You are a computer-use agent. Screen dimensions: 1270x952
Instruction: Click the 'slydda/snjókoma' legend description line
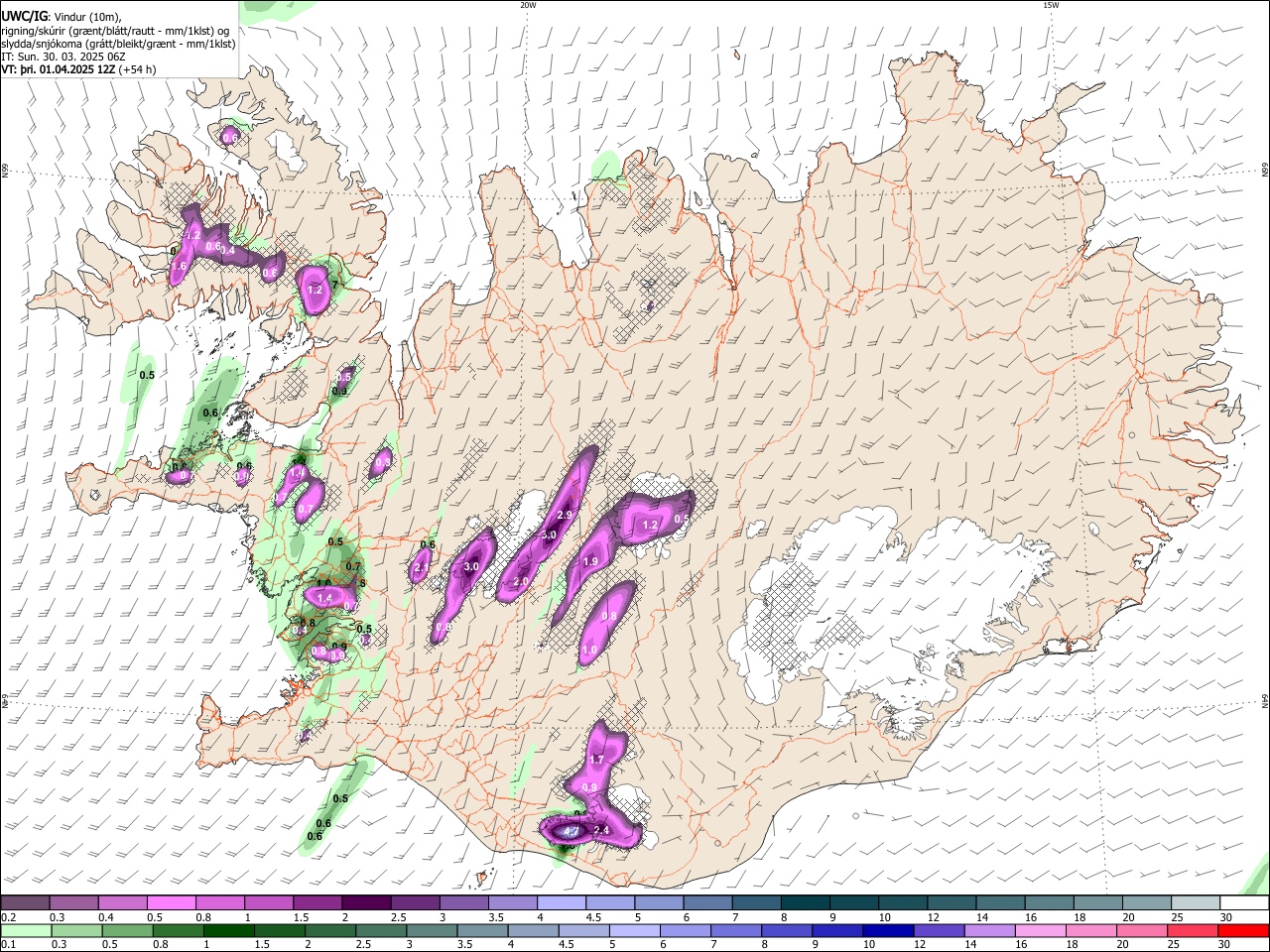point(118,44)
